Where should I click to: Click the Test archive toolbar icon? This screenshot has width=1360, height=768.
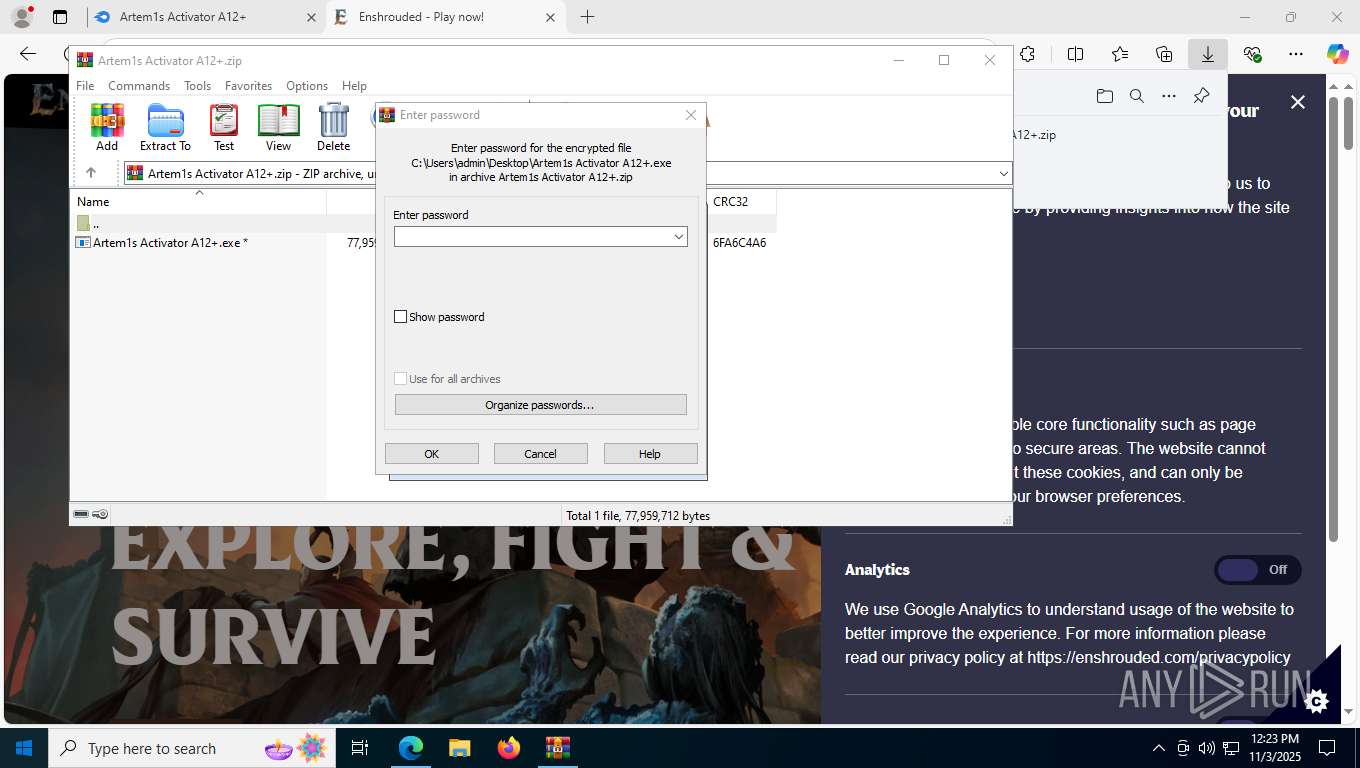coord(224,127)
